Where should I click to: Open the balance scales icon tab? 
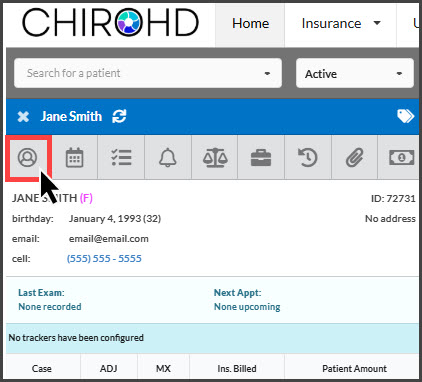pos(215,157)
